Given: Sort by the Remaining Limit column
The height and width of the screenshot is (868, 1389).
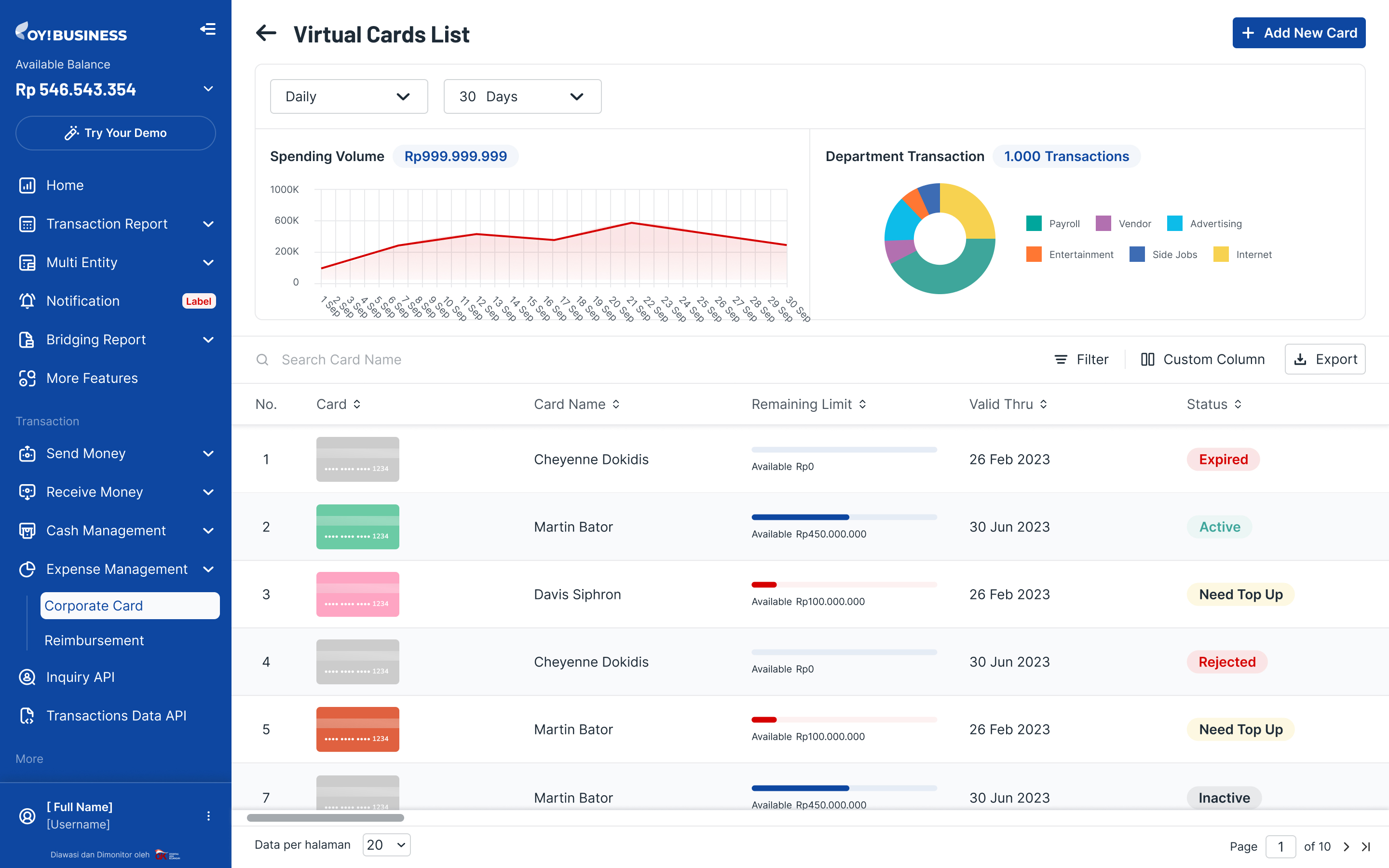Looking at the screenshot, I should [x=862, y=404].
